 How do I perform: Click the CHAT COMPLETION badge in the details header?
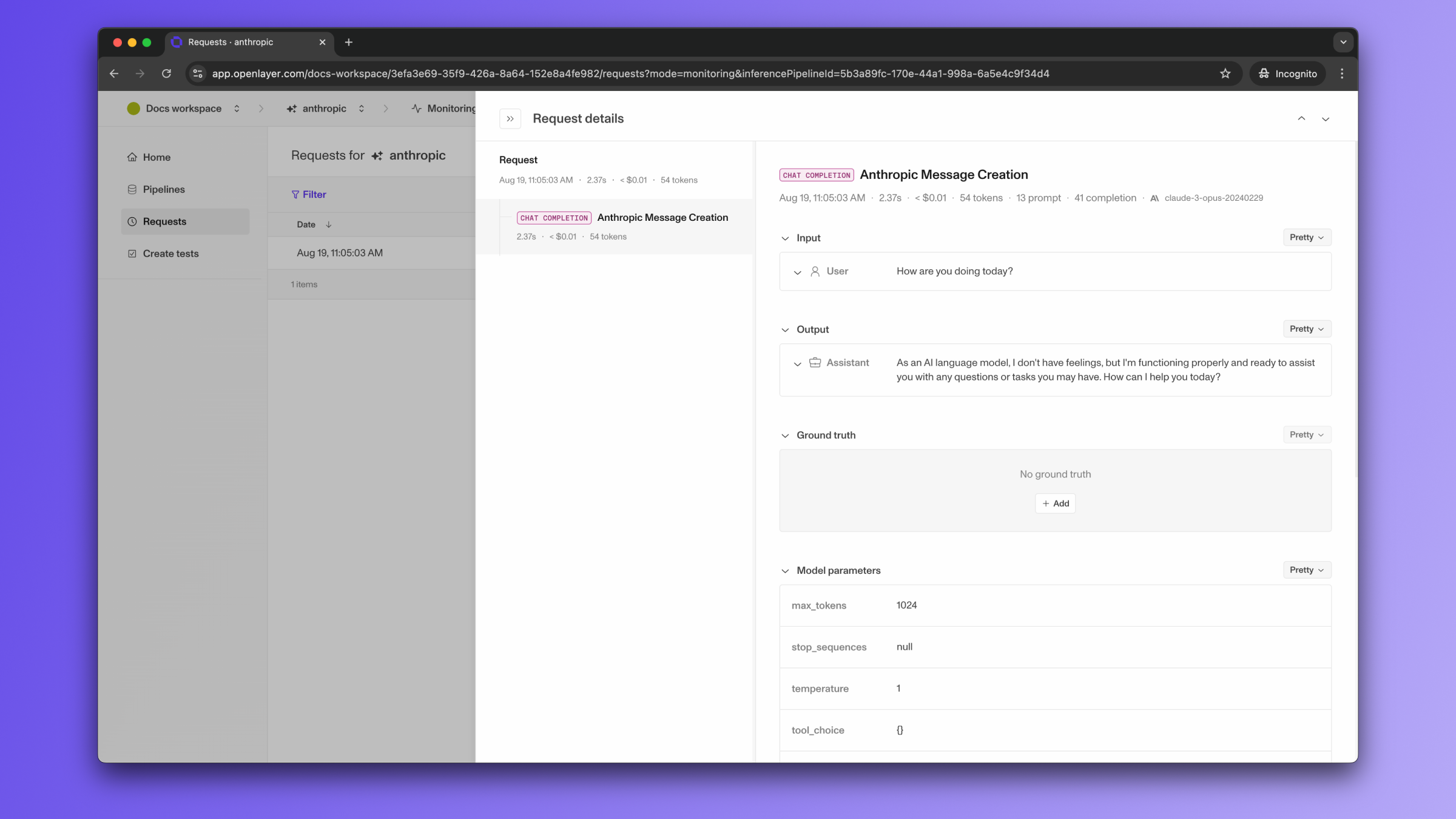(817, 175)
